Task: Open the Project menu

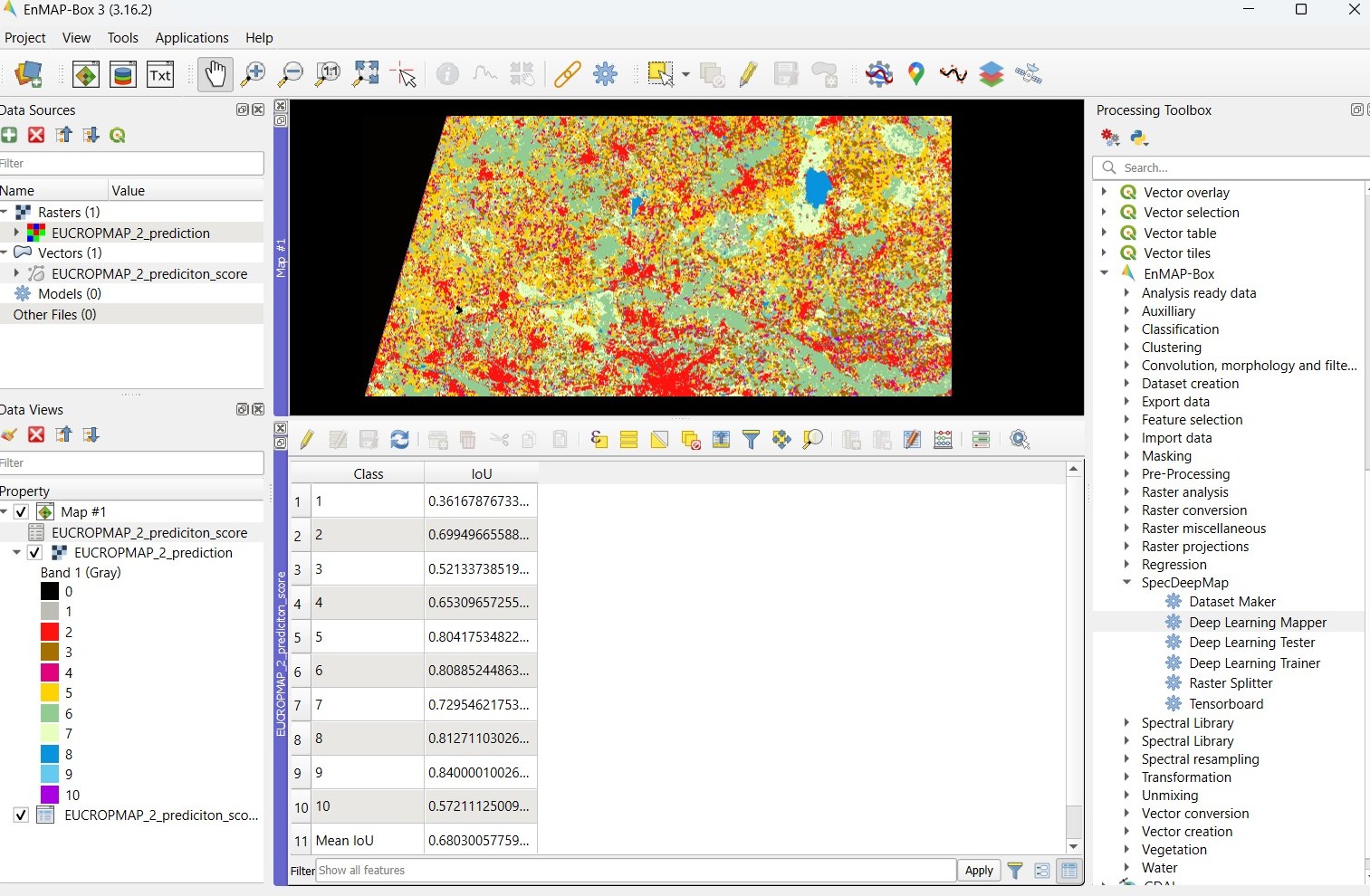Action: click(25, 38)
